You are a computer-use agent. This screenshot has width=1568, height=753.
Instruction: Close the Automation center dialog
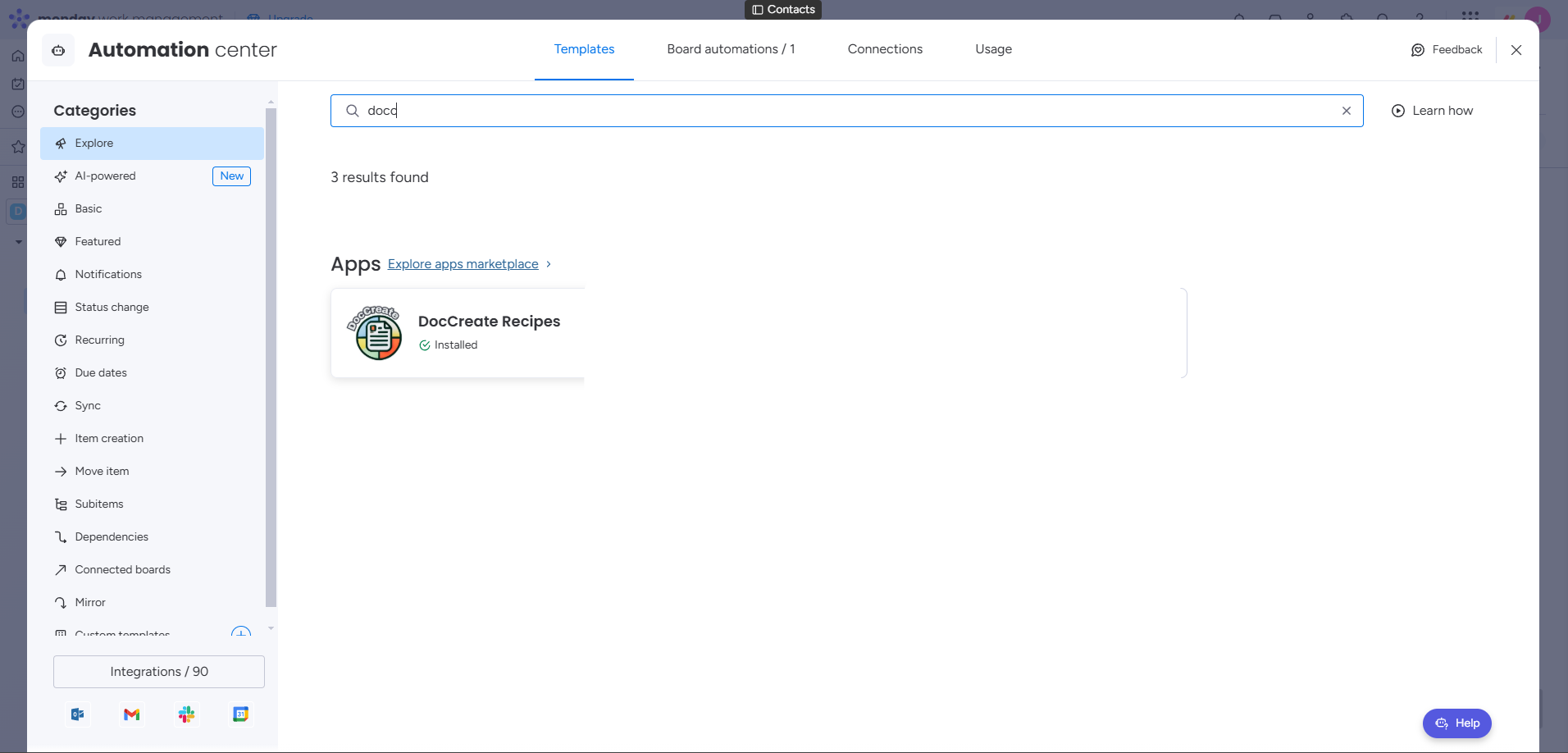click(1516, 50)
